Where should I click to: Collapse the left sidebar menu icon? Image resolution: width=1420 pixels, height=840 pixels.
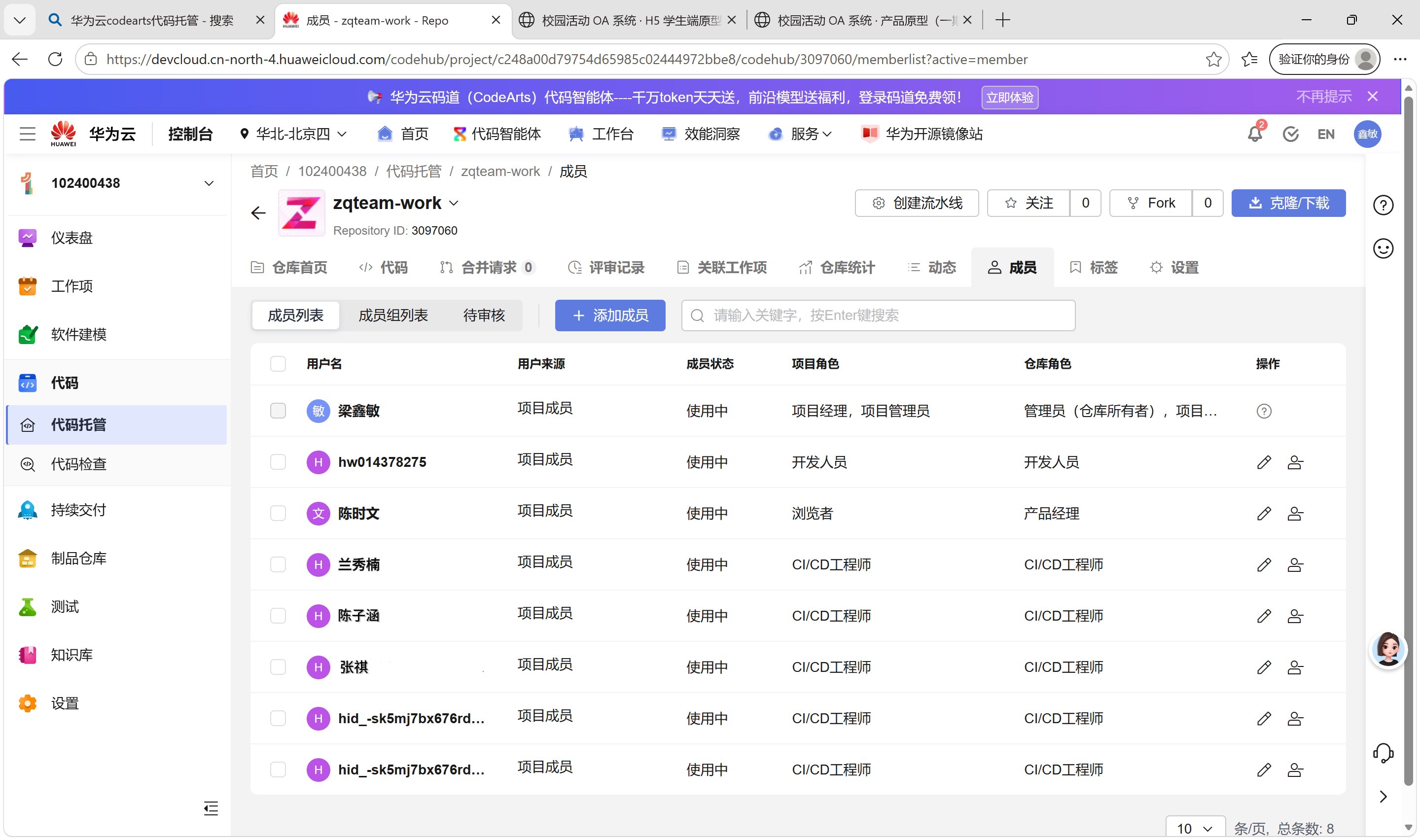point(211,808)
